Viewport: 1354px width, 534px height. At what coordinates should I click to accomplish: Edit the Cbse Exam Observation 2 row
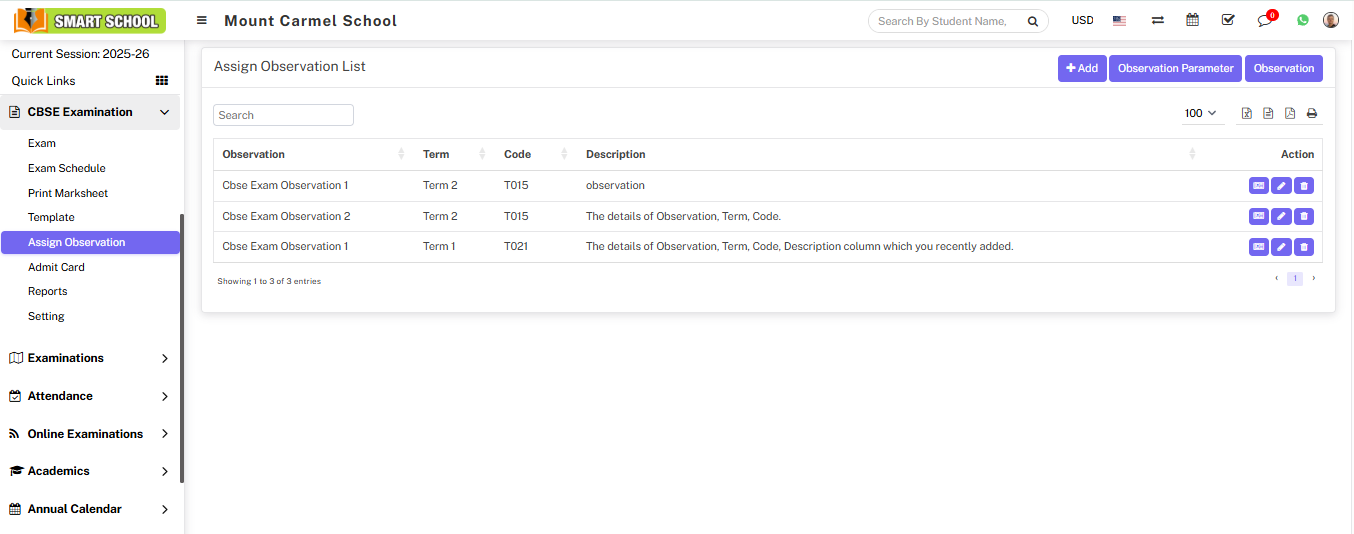click(1281, 216)
